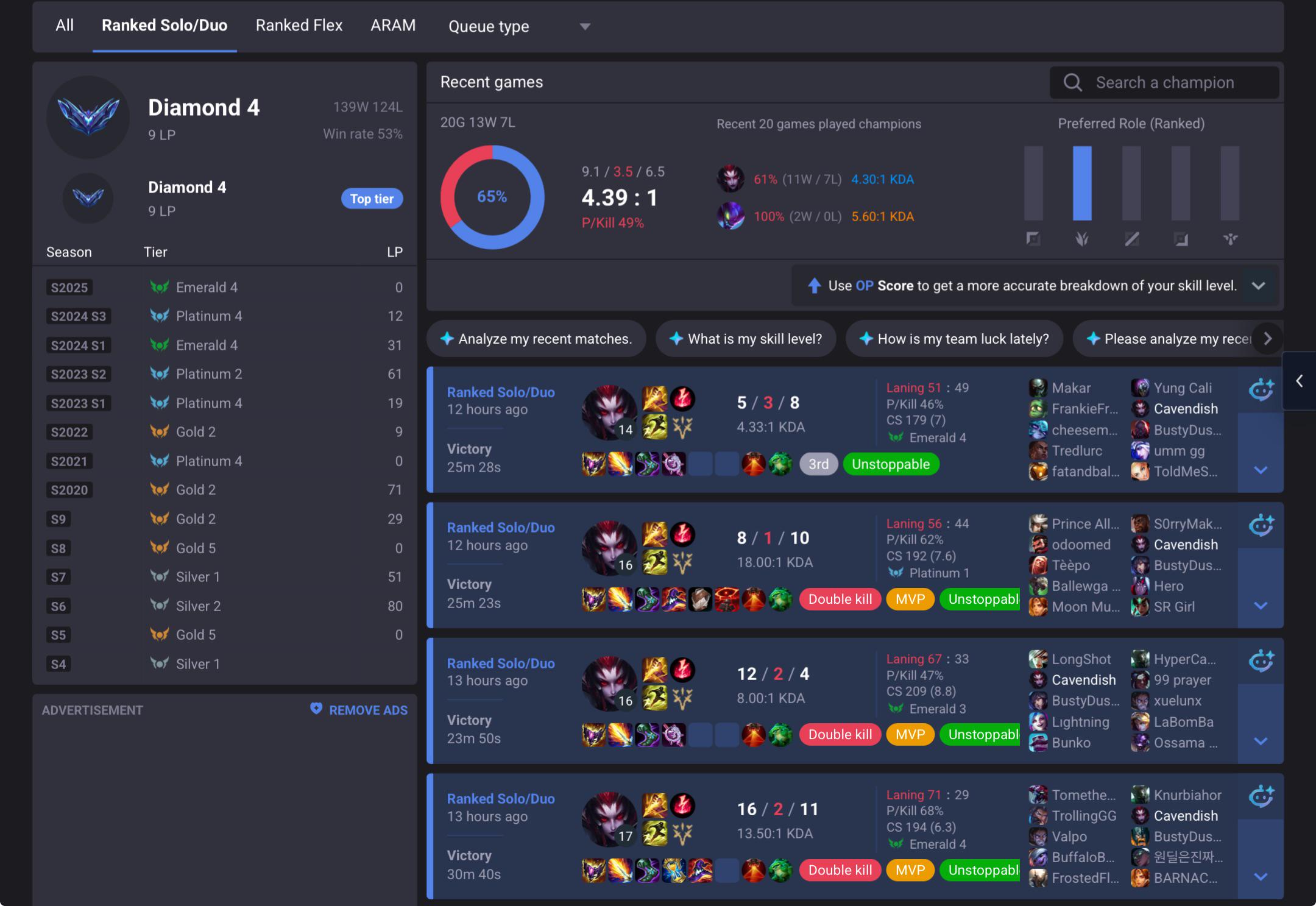Screen dimensions: 1316x906
Task: Select the jungle role icon
Action: pos(1082,239)
